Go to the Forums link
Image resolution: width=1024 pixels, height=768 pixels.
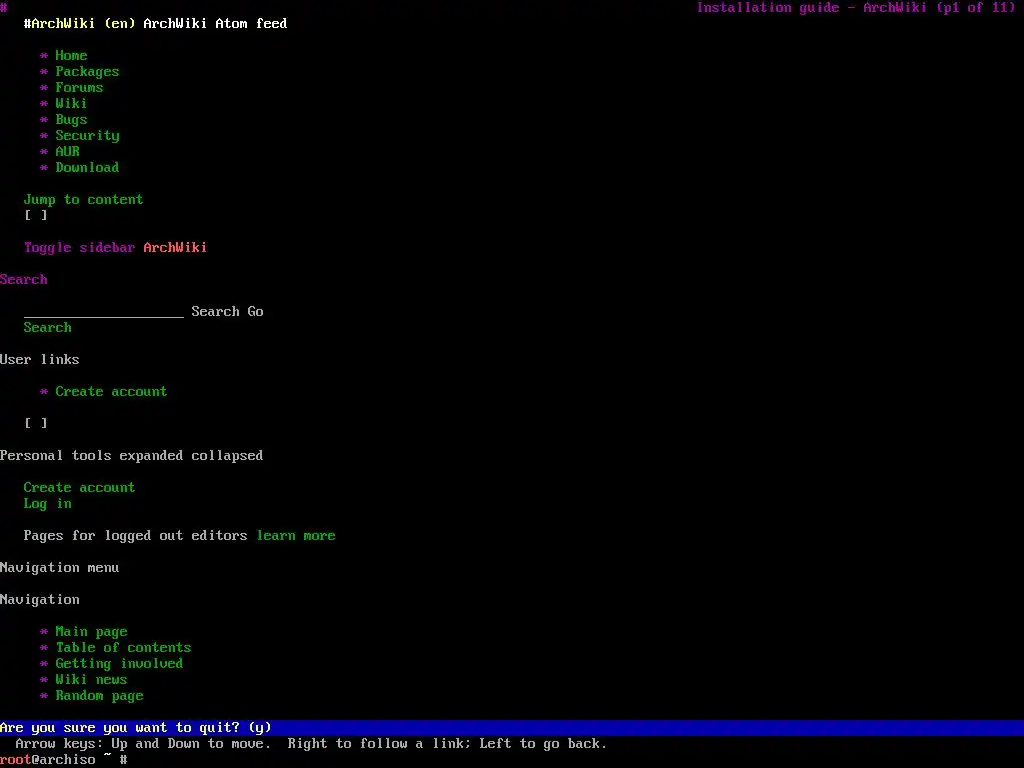click(79, 88)
